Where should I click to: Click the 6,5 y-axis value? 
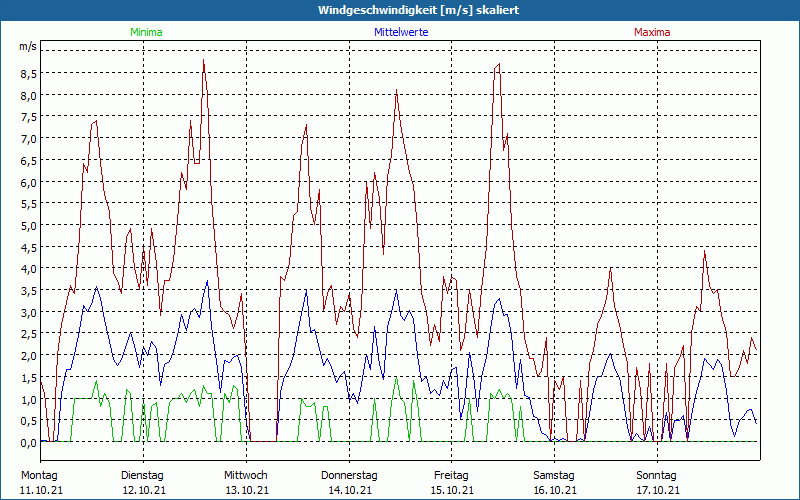click(28, 160)
